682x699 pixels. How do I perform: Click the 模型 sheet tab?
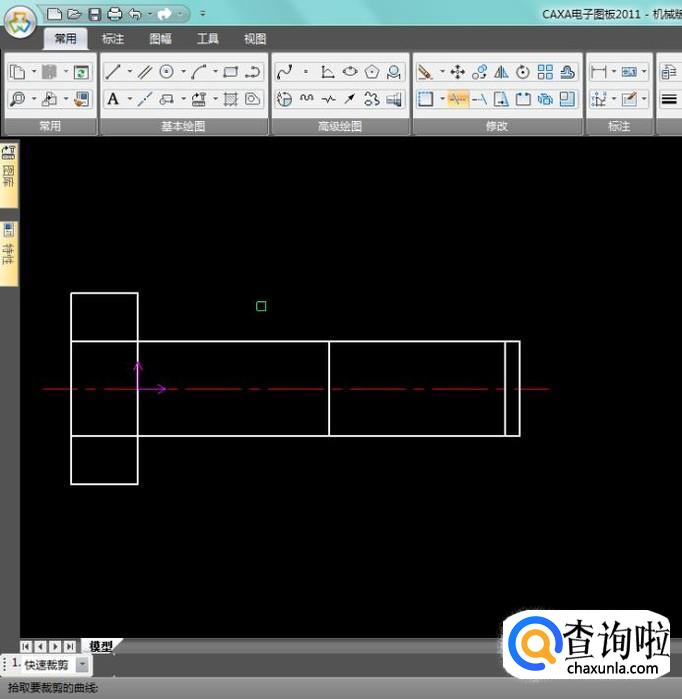pyautogui.click(x=100, y=646)
